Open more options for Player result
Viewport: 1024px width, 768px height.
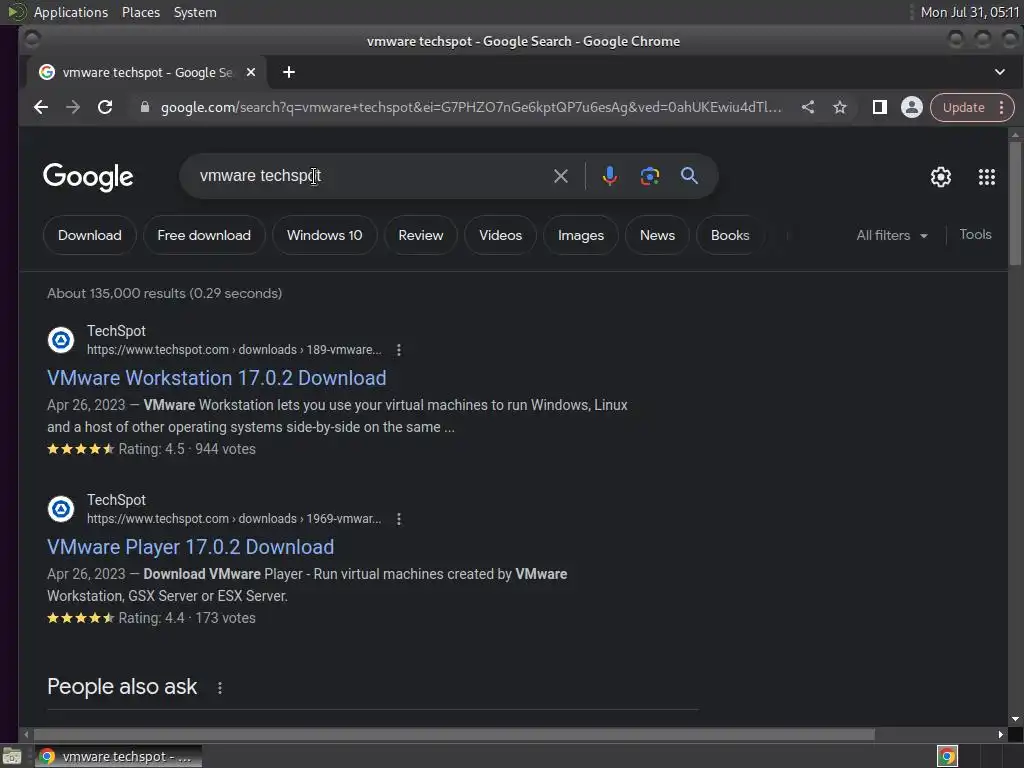click(x=398, y=519)
